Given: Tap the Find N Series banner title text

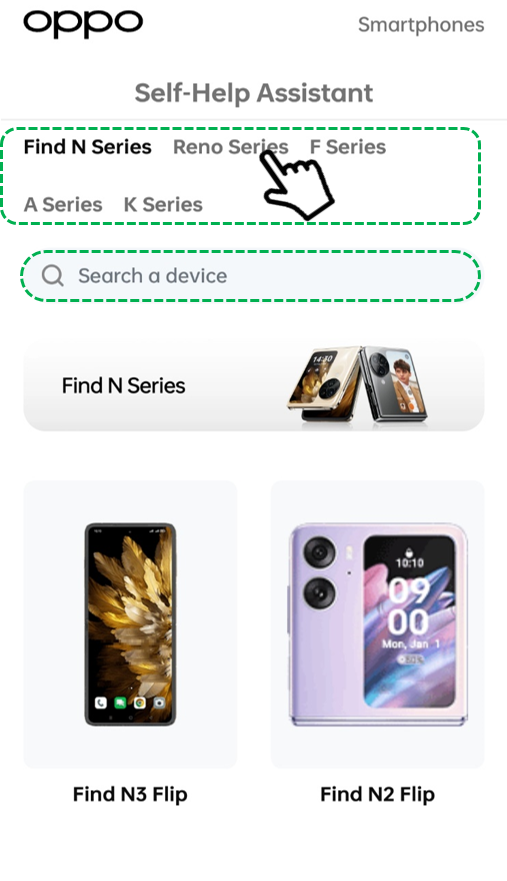Looking at the screenshot, I should coord(123,385).
